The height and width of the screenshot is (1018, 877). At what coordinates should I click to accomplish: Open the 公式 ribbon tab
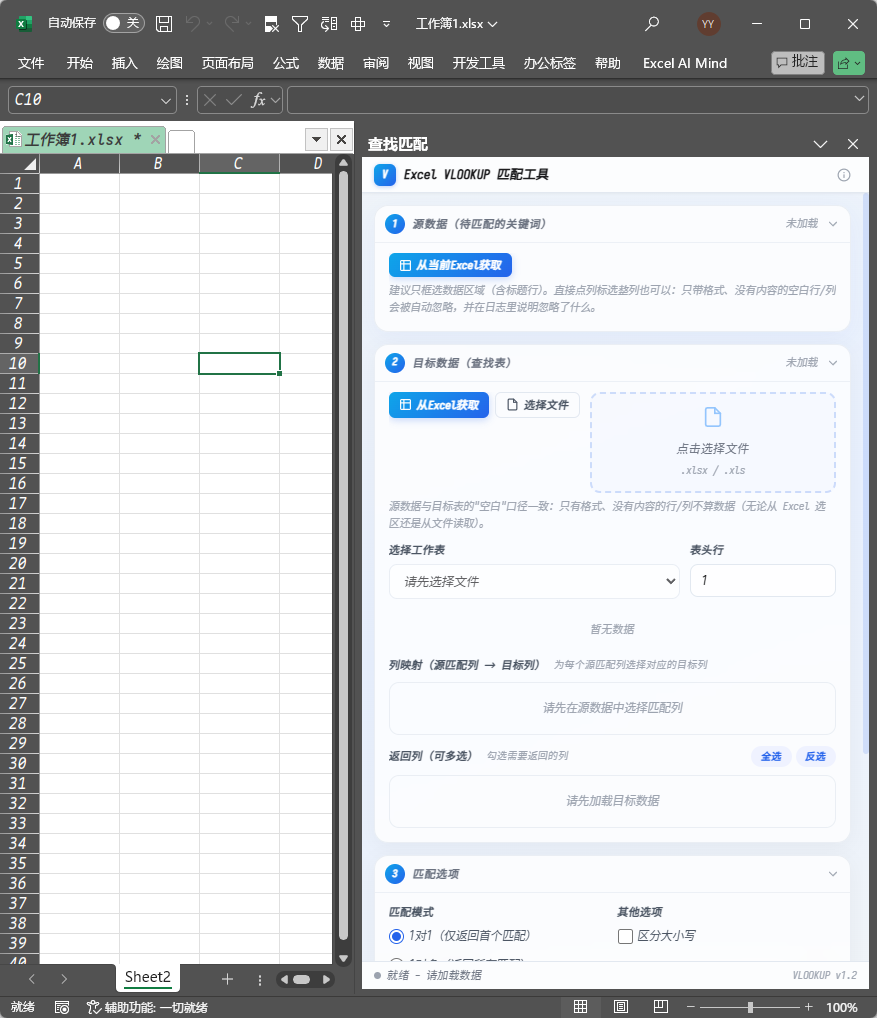286,63
